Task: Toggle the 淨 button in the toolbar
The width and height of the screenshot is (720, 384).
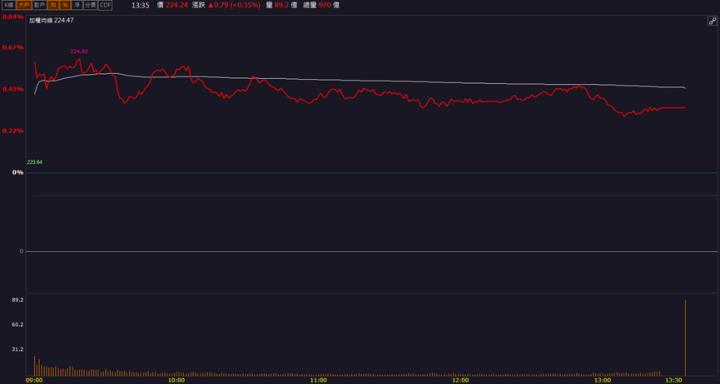Action: (77, 5)
